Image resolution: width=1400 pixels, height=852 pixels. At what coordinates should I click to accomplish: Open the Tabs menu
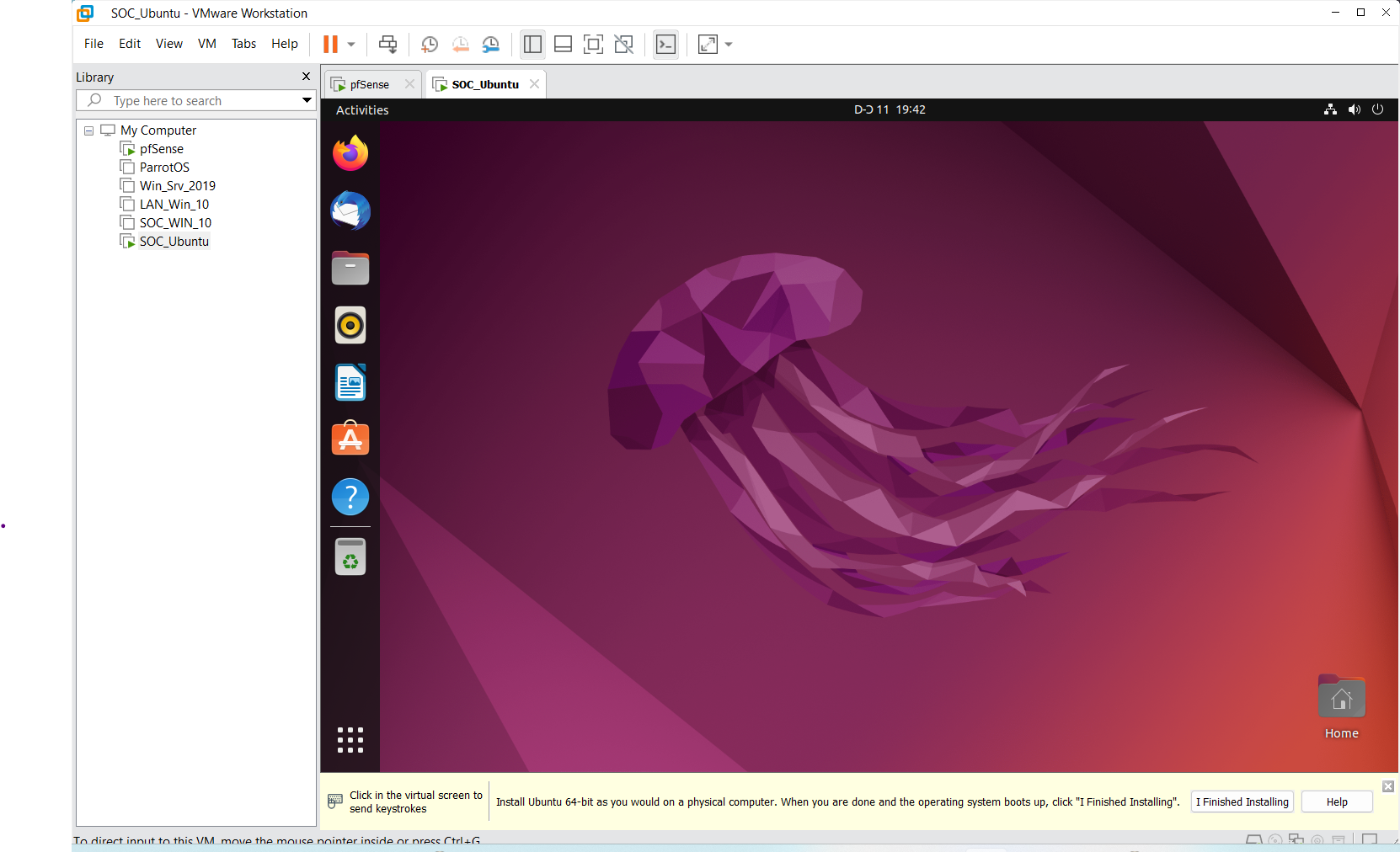243,44
